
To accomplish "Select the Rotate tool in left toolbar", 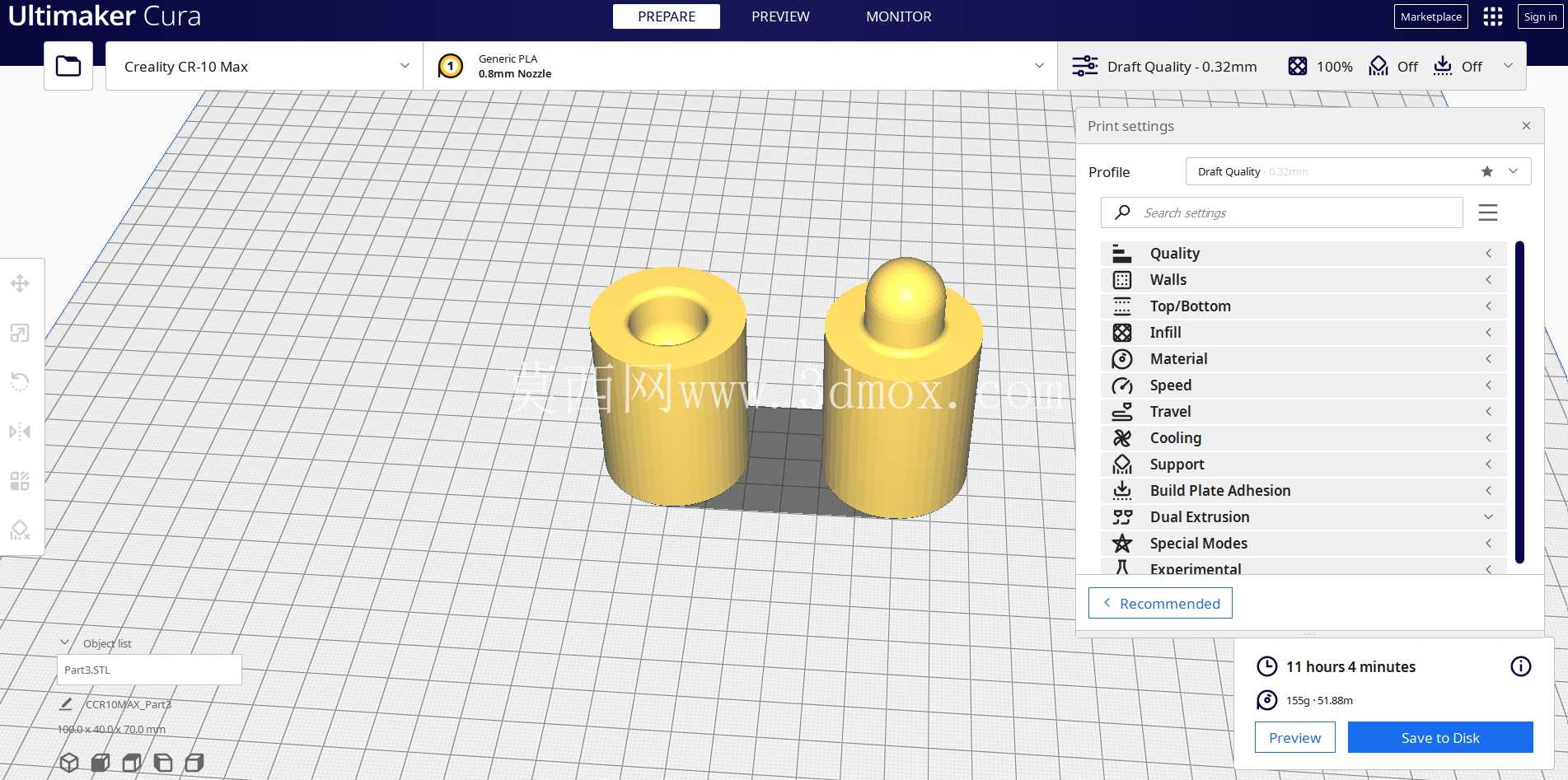I will coord(20,382).
